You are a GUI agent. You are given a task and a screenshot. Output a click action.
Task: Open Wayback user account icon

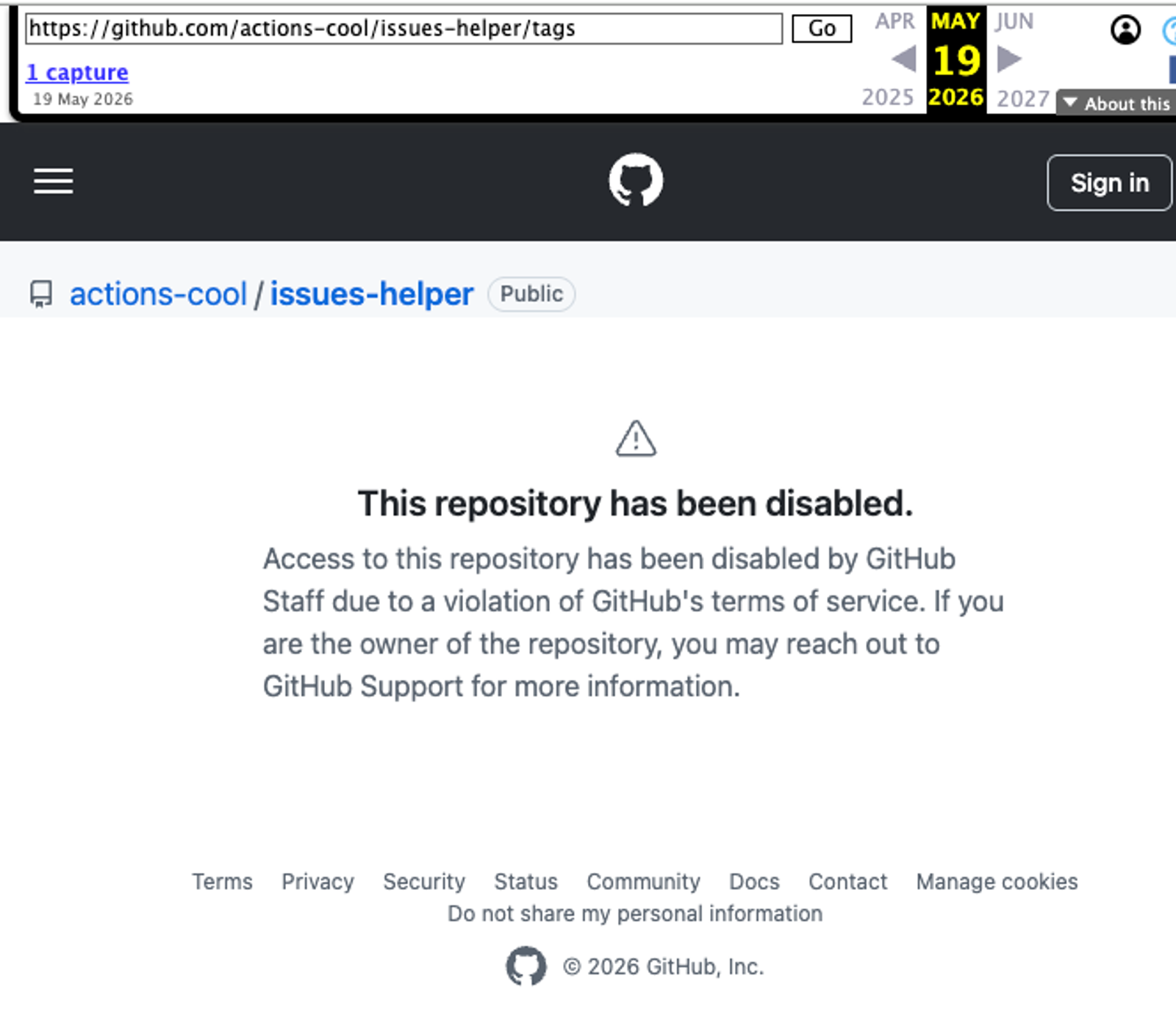tap(1125, 30)
